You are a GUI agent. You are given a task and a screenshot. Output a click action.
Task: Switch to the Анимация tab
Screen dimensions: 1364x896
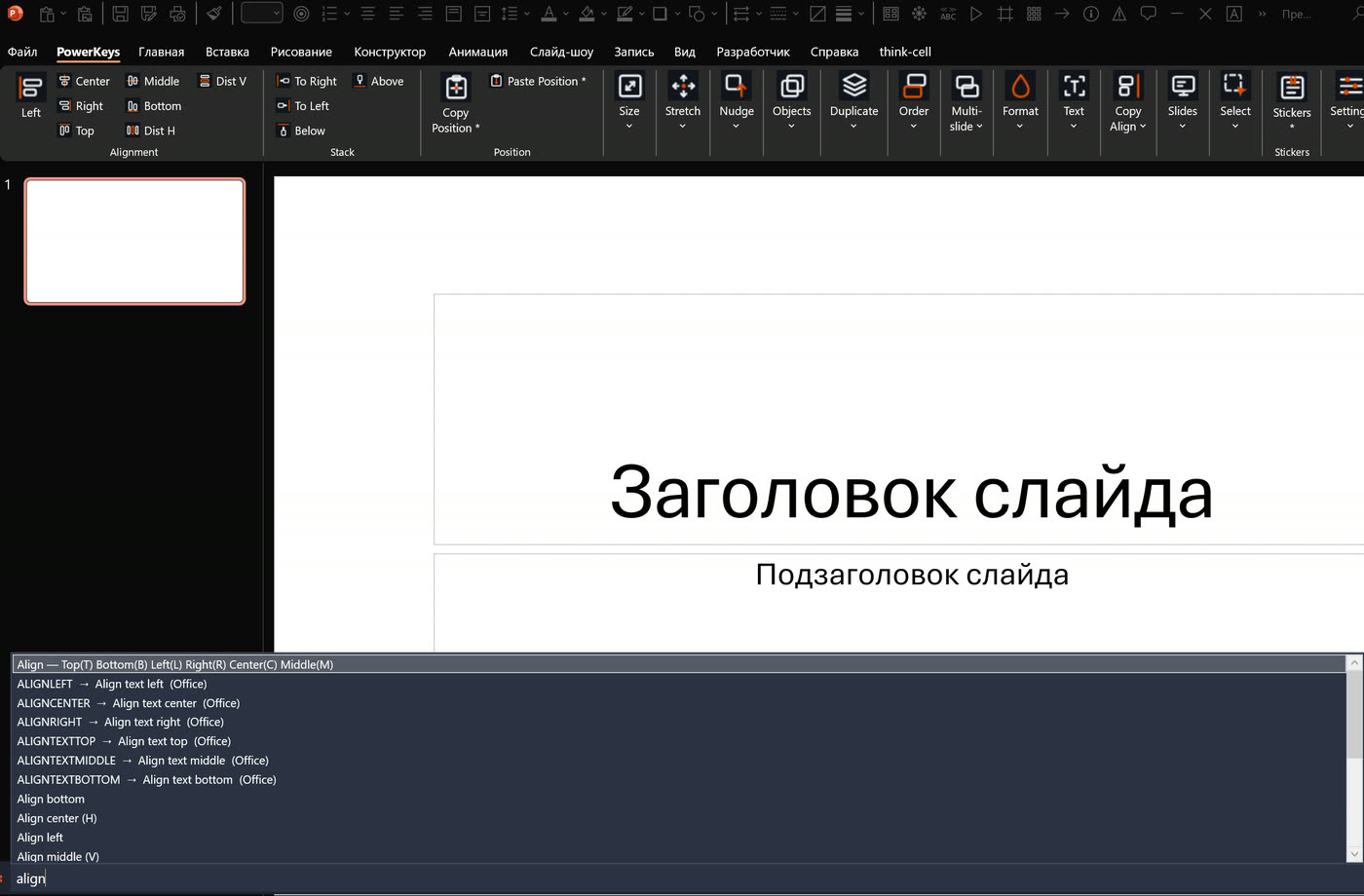[477, 52]
